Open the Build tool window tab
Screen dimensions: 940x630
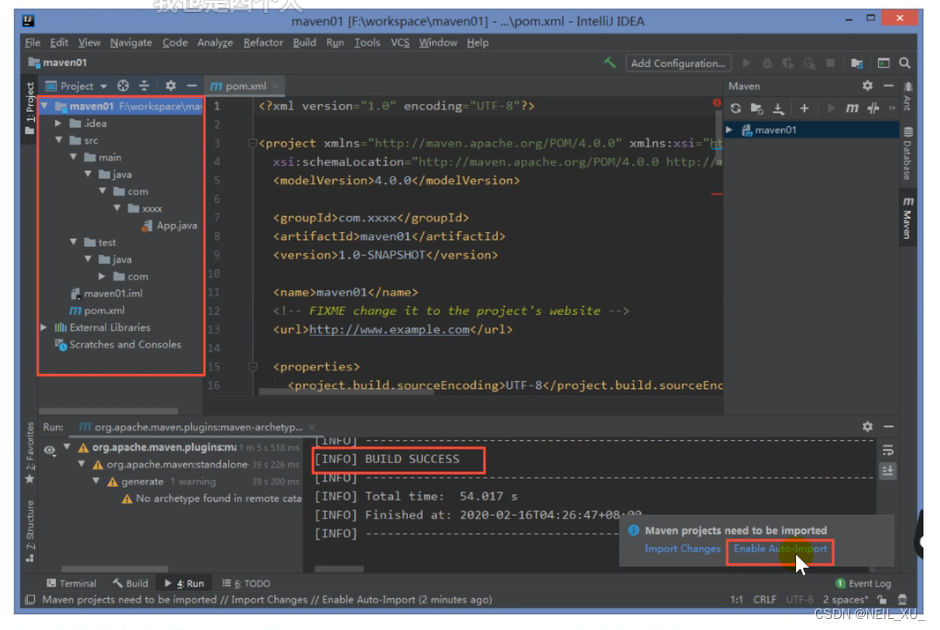click(130, 583)
